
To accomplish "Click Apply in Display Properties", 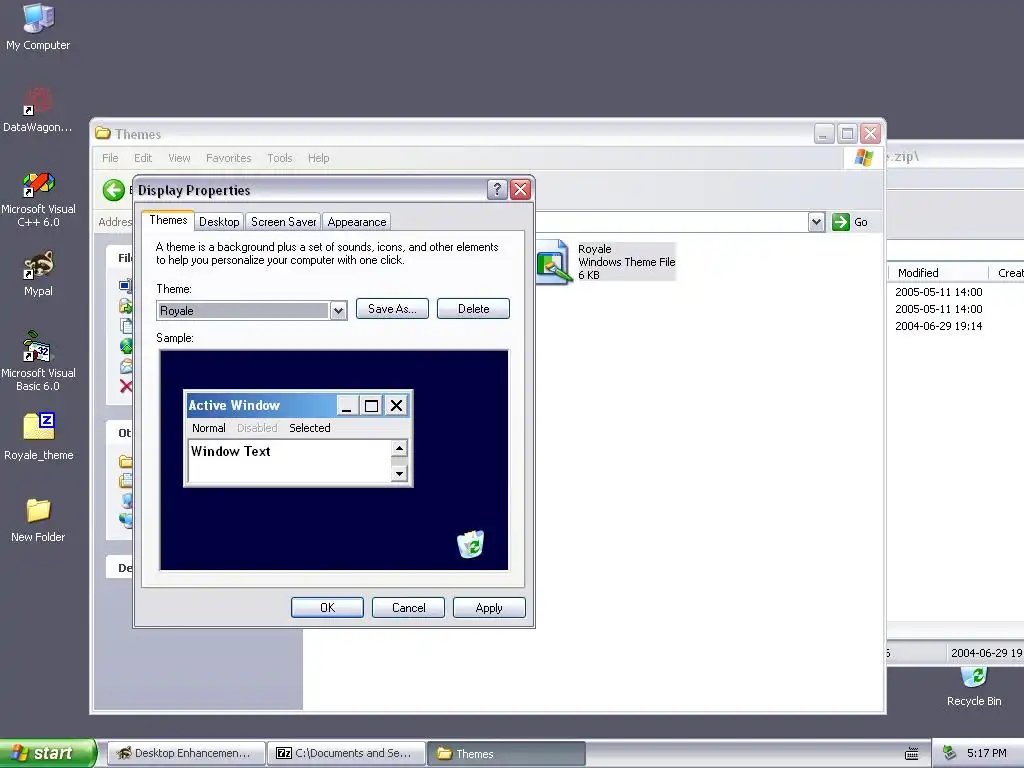I will pos(489,608).
